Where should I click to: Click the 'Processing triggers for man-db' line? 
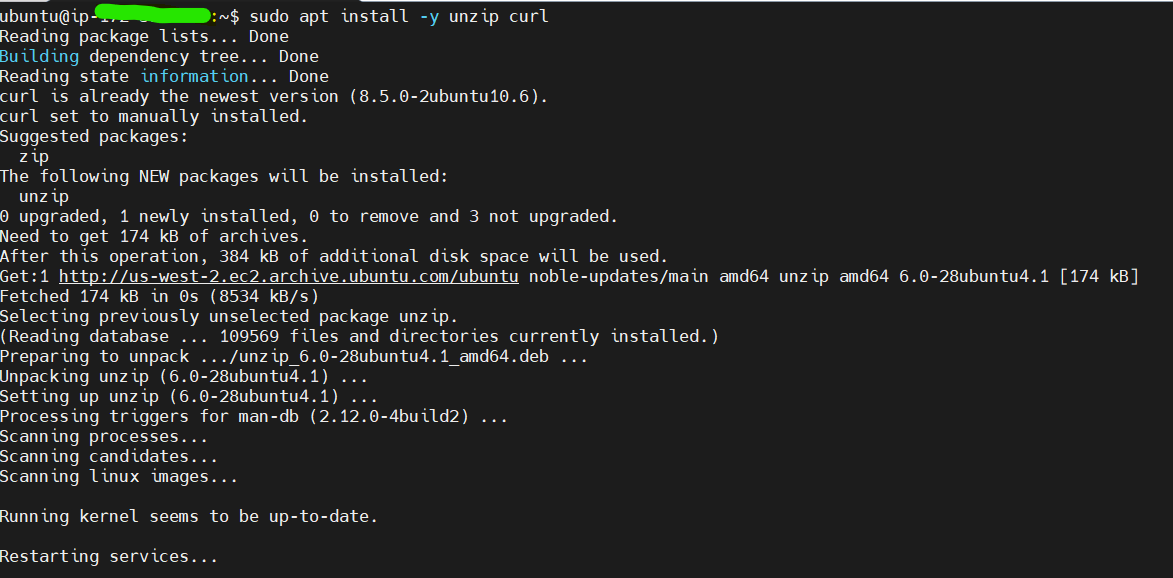coord(254,416)
